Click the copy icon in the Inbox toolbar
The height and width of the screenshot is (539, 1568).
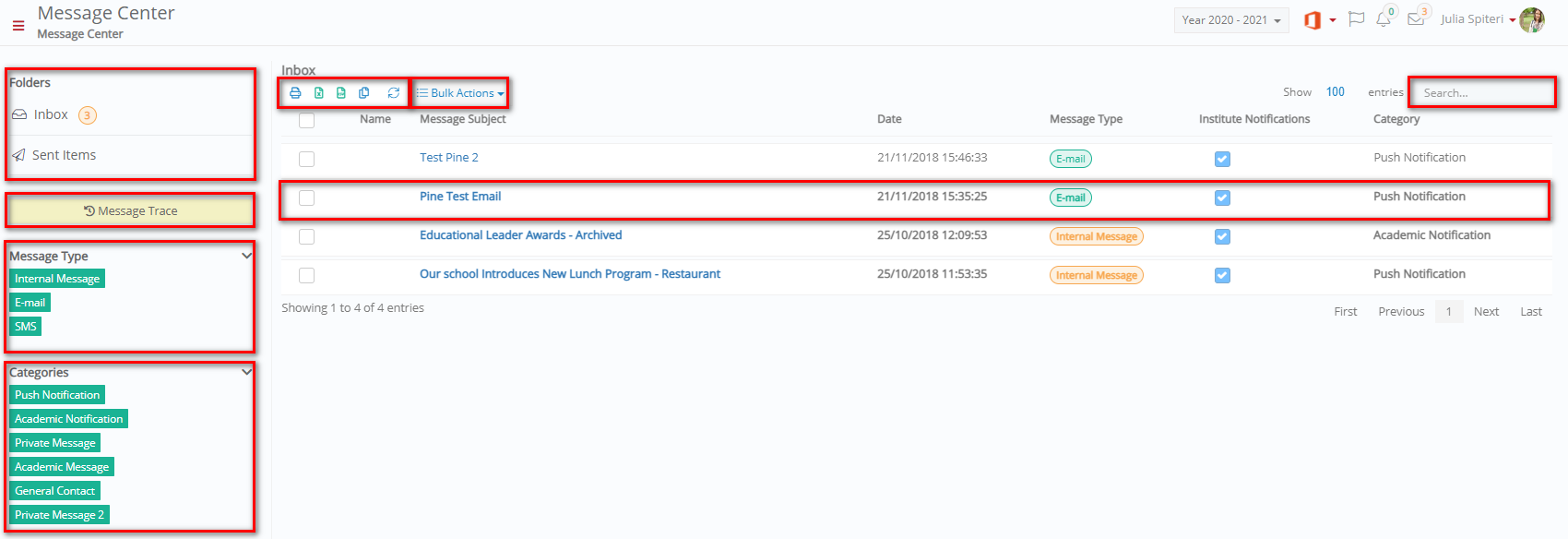[364, 93]
